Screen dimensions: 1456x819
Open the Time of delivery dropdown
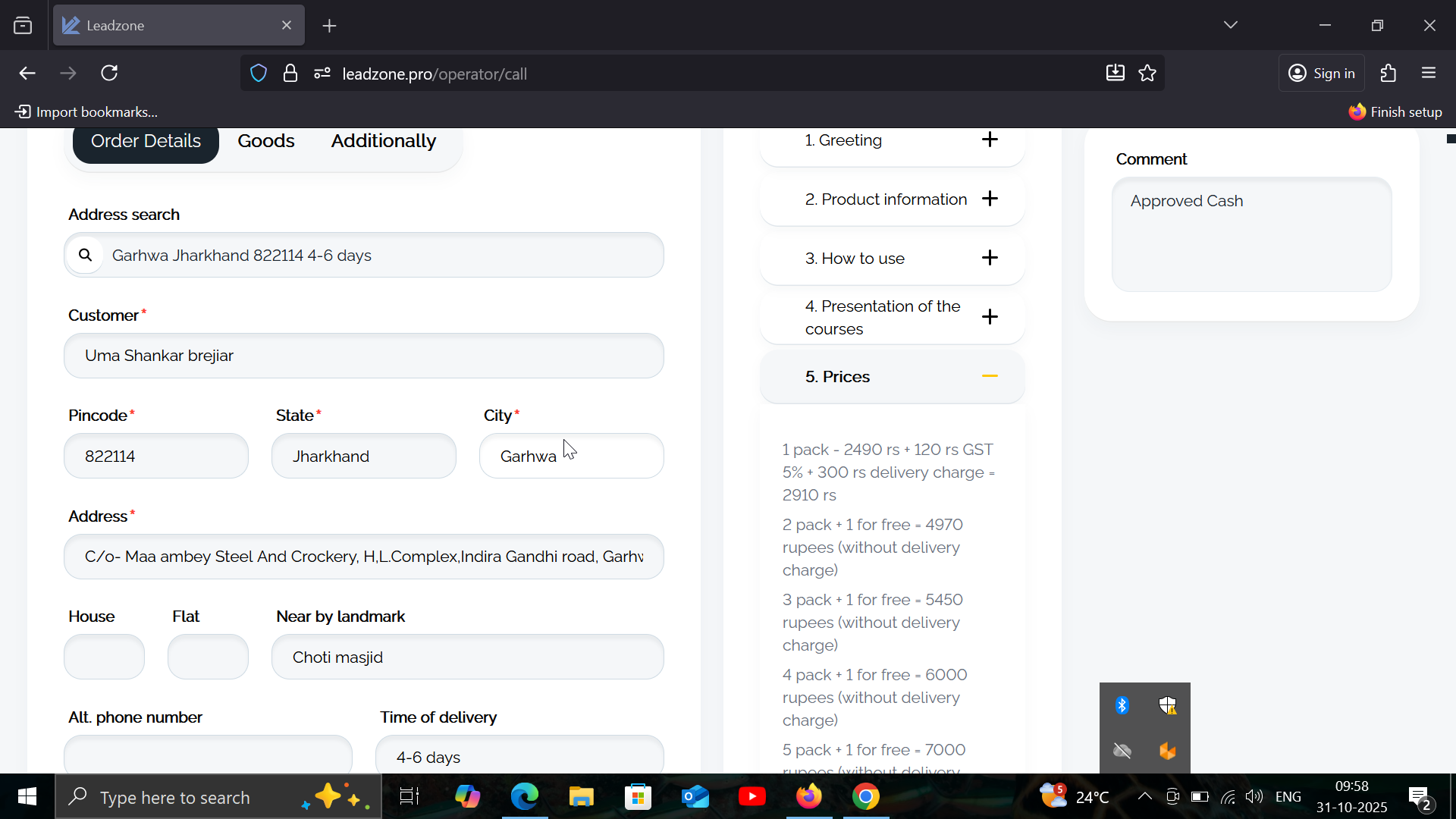pyautogui.click(x=519, y=756)
